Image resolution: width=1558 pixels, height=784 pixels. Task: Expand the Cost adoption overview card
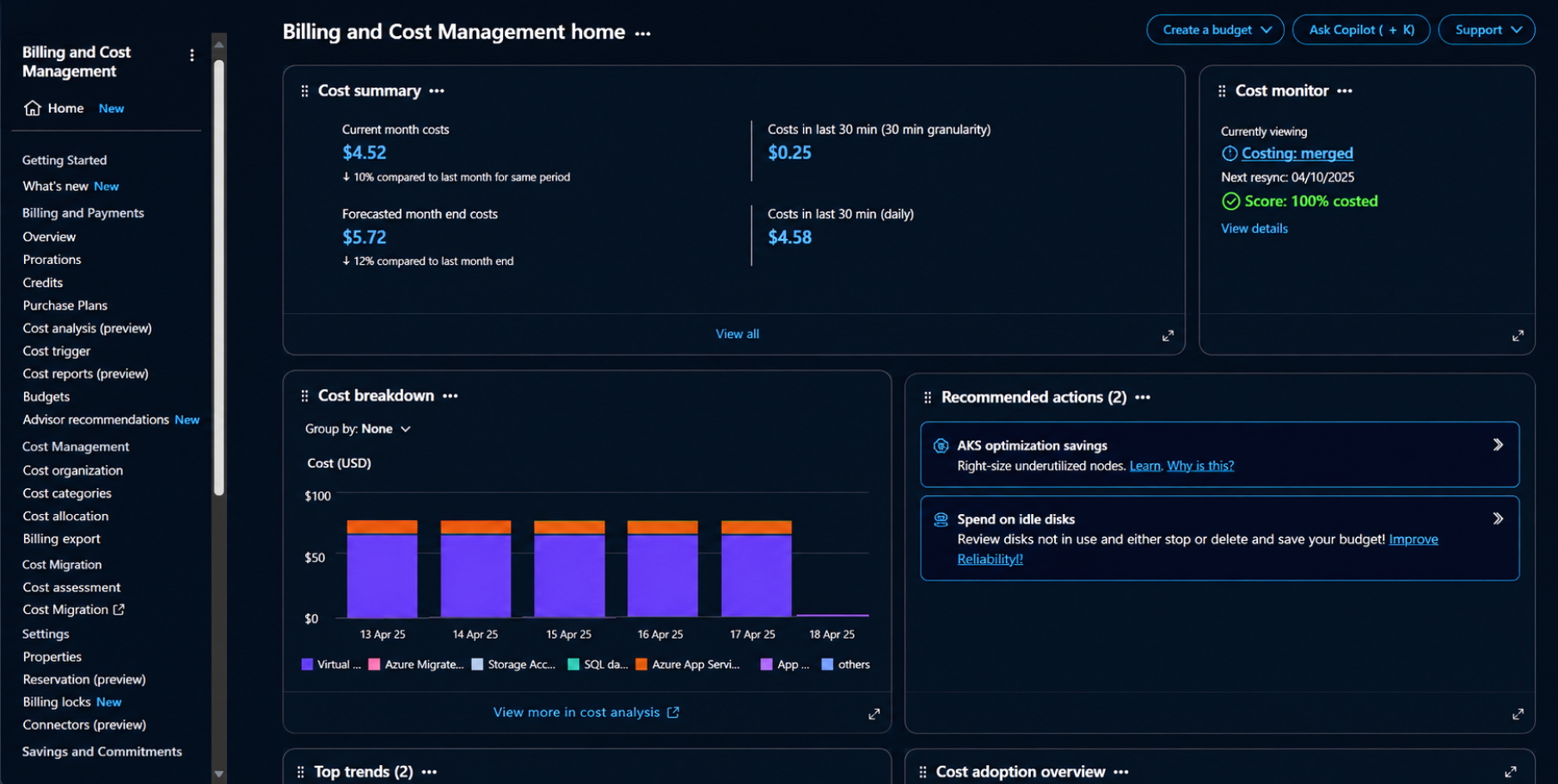(1511, 772)
